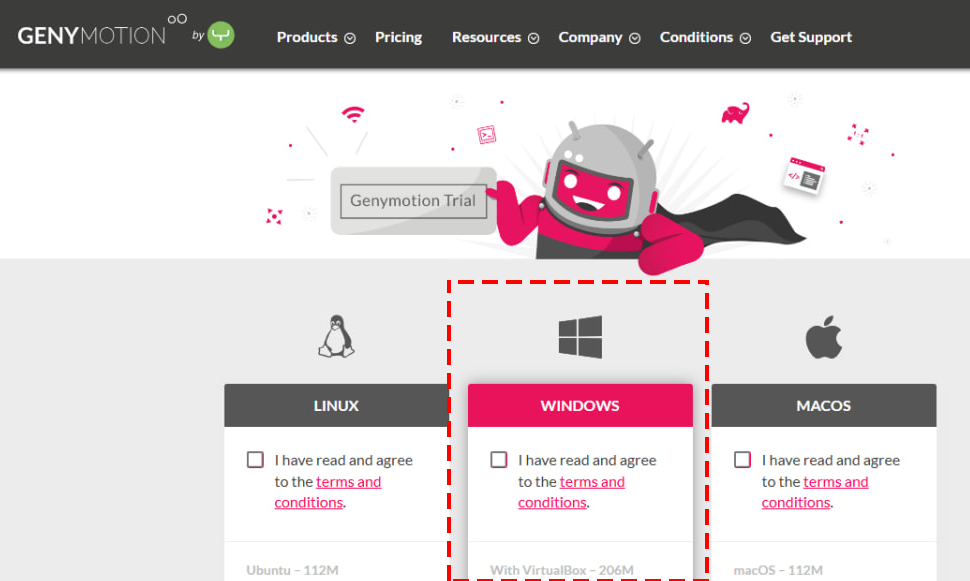Select the pink WINDOWS card header
The height and width of the screenshot is (581, 970).
[x=580, y=406]
